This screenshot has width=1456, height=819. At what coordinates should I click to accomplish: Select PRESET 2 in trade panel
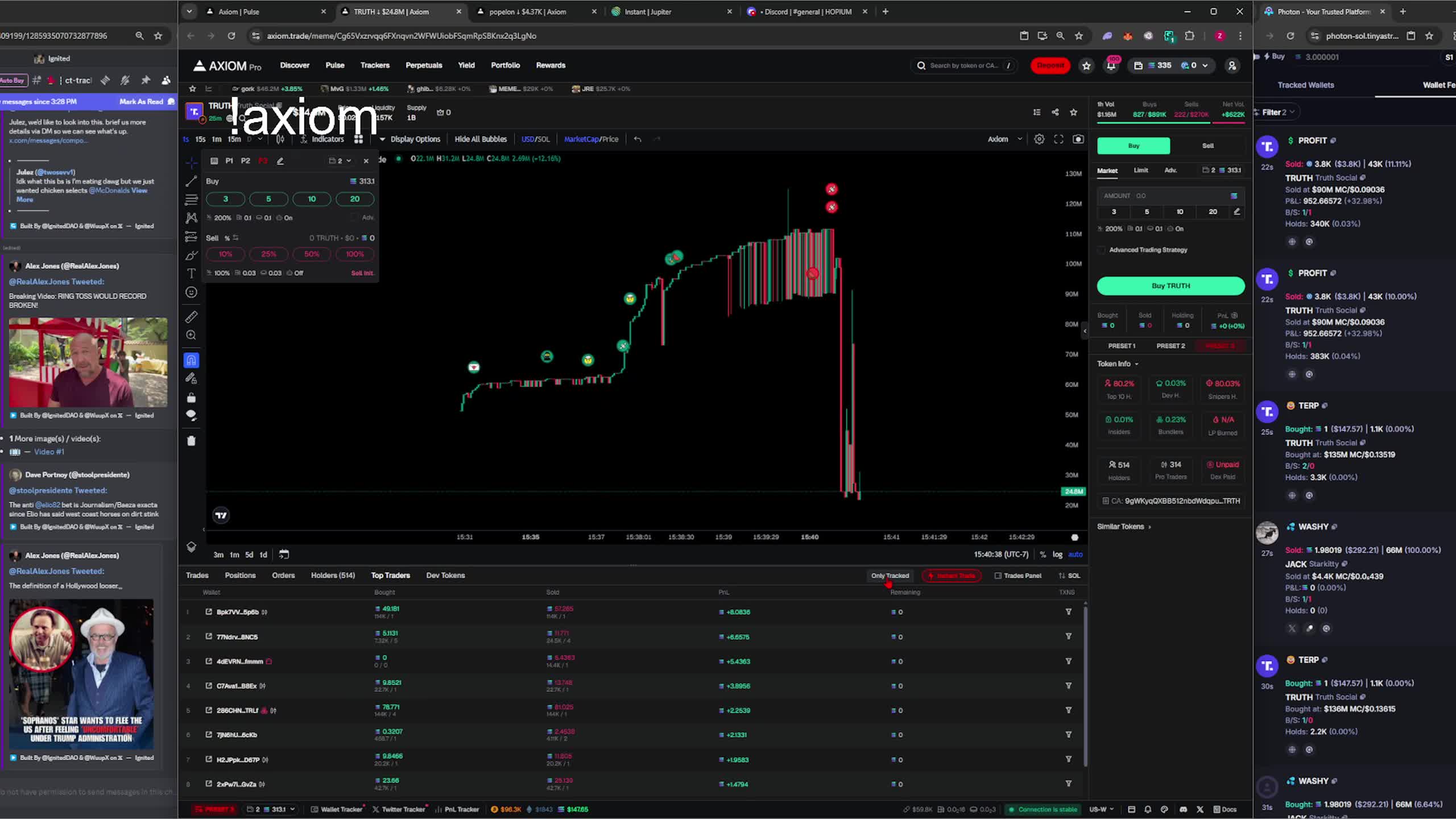point(1170,346)
